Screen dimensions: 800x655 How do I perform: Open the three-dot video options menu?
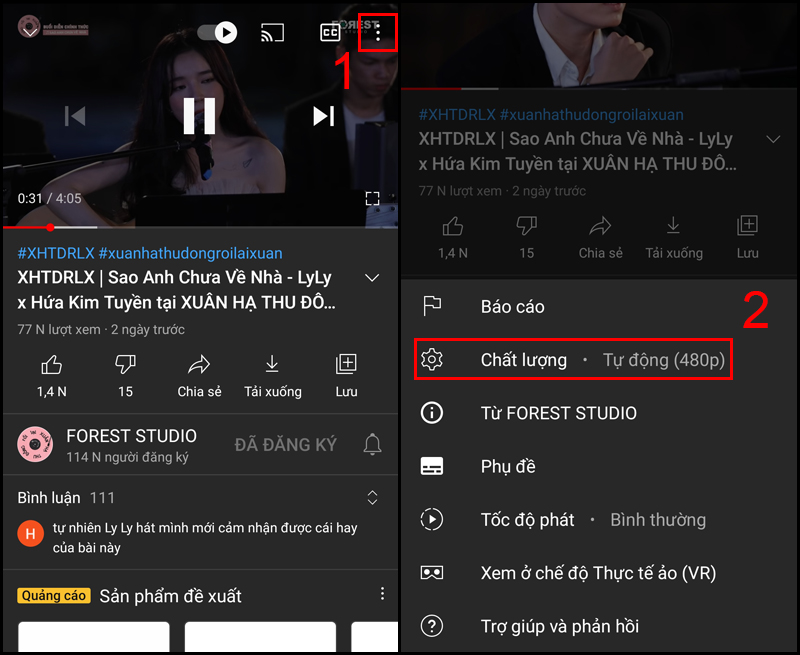[x=378, y=32]
